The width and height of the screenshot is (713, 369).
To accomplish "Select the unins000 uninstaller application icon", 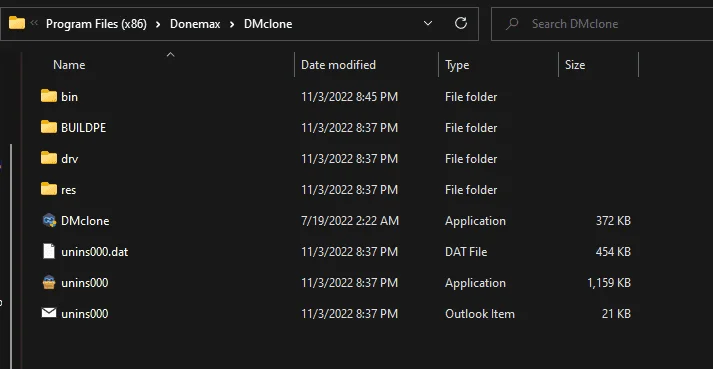I will tap(49, 283).
